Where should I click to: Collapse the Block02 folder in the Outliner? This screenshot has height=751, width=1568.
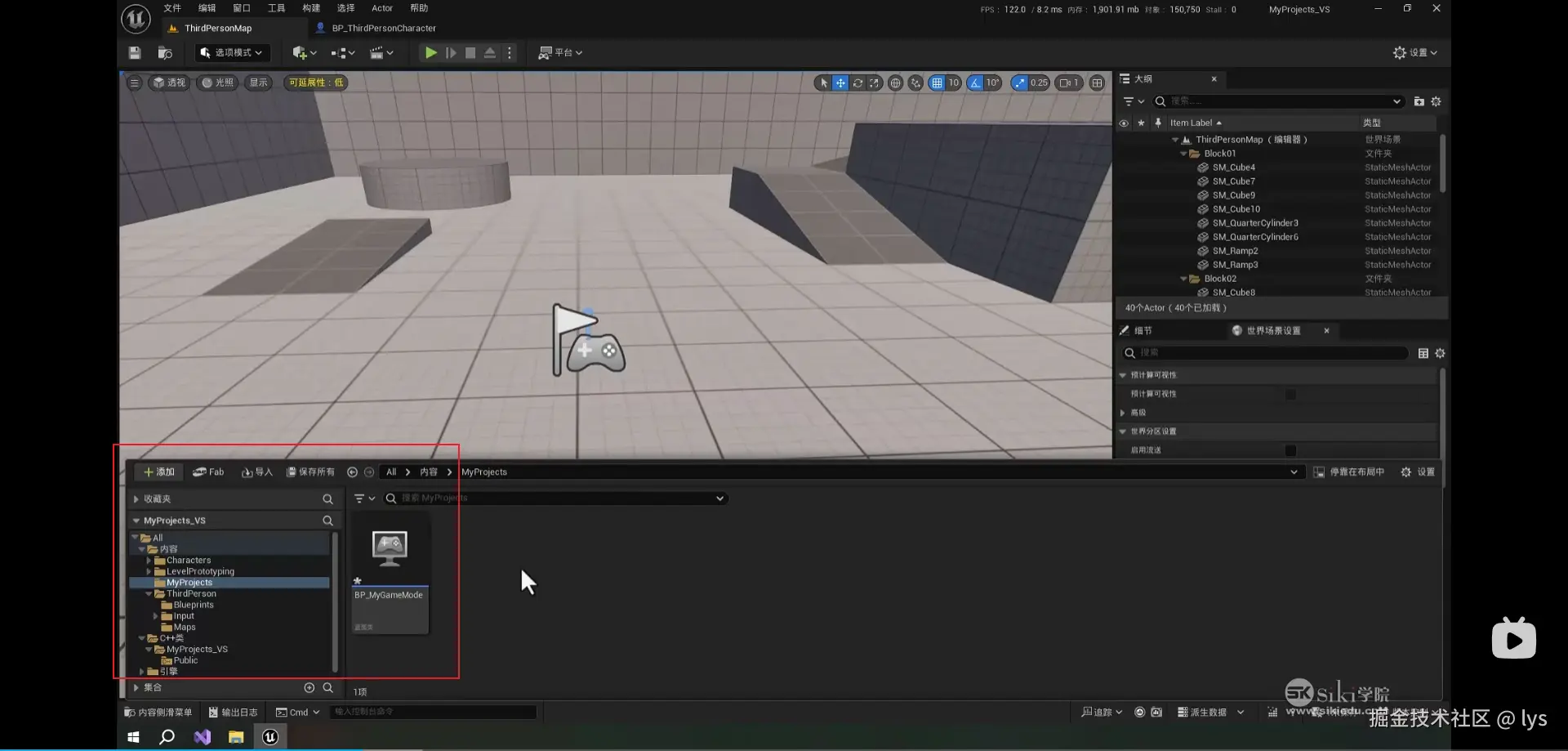[x=1183, y=279]
